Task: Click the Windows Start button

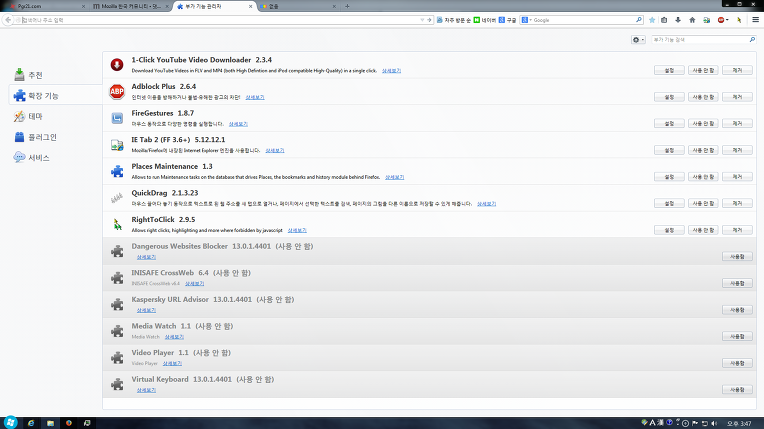Action: coord(11,421)
